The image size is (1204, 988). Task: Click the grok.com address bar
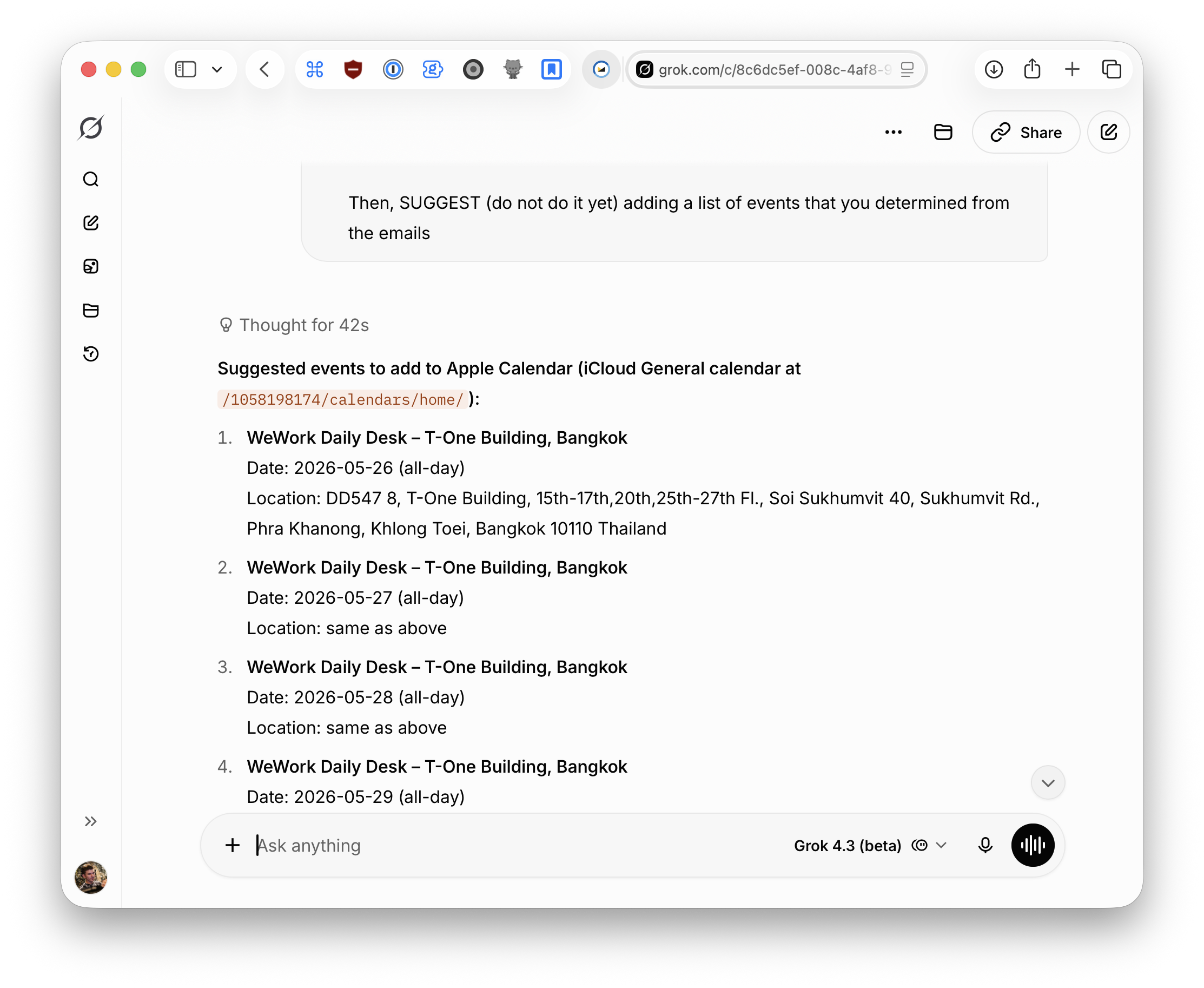click(776, 69)
